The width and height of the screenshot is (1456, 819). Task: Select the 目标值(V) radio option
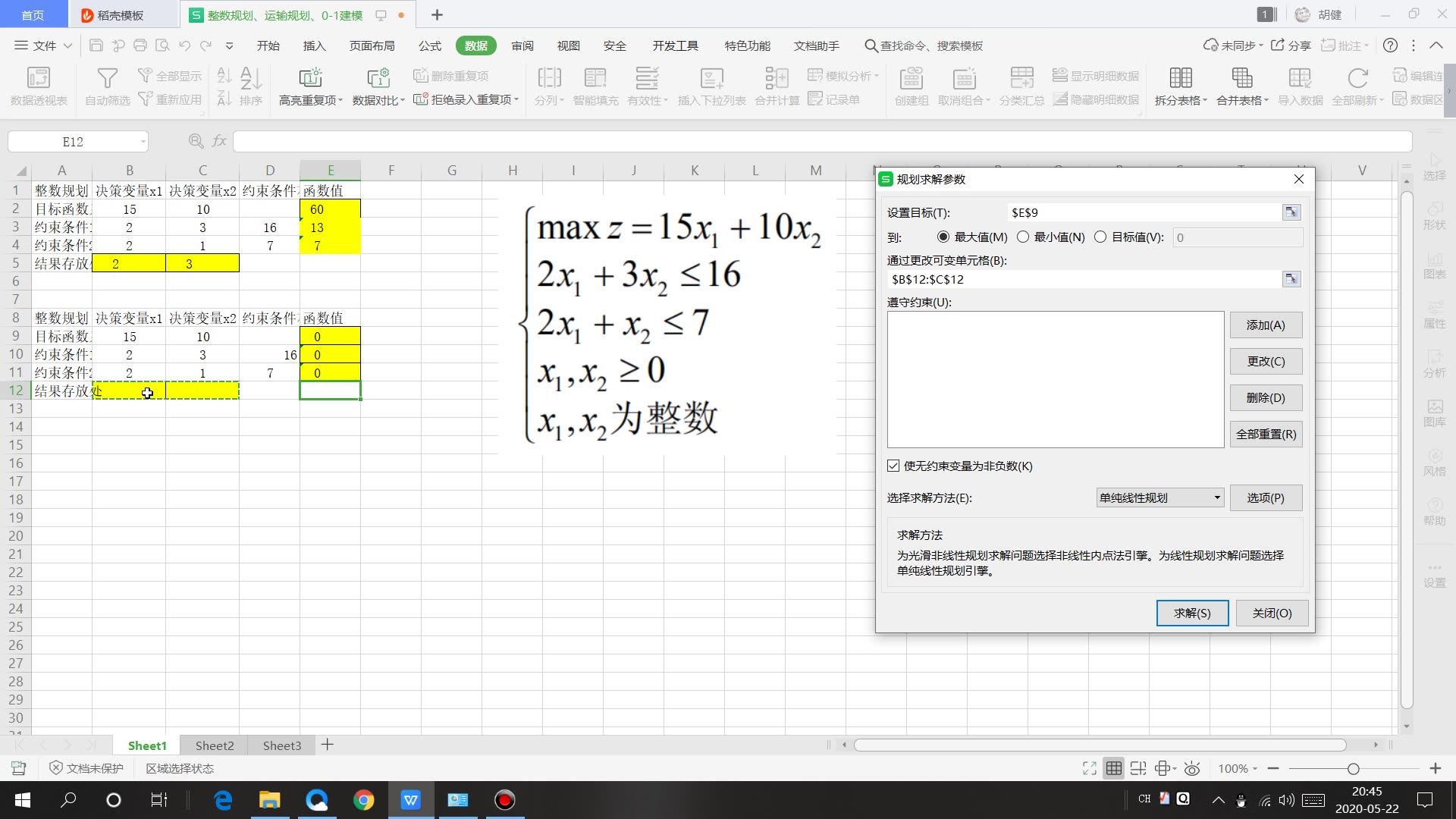coord(1100,237)
